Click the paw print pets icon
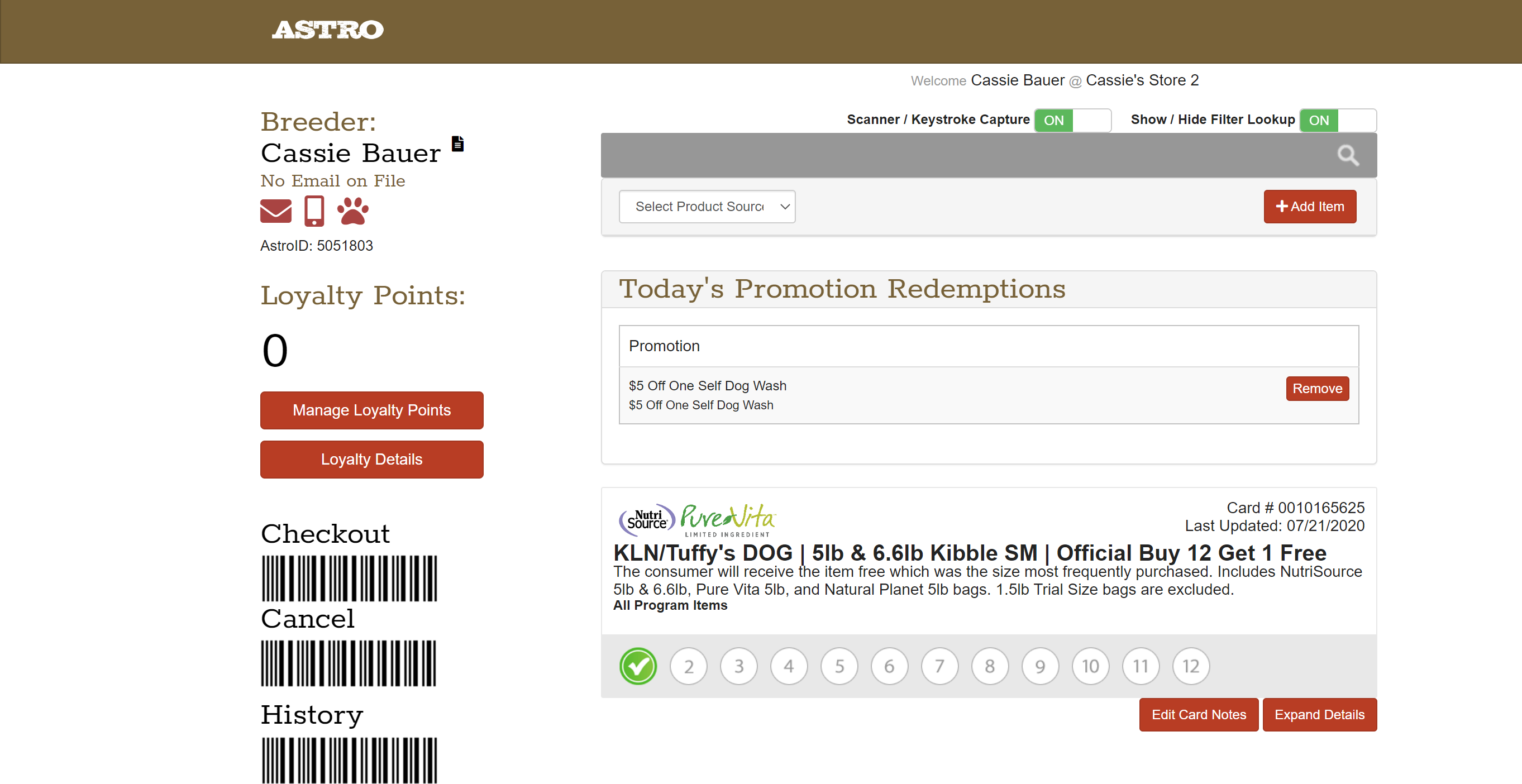Viewport: 1522px width, 784px height. (353, 211)
